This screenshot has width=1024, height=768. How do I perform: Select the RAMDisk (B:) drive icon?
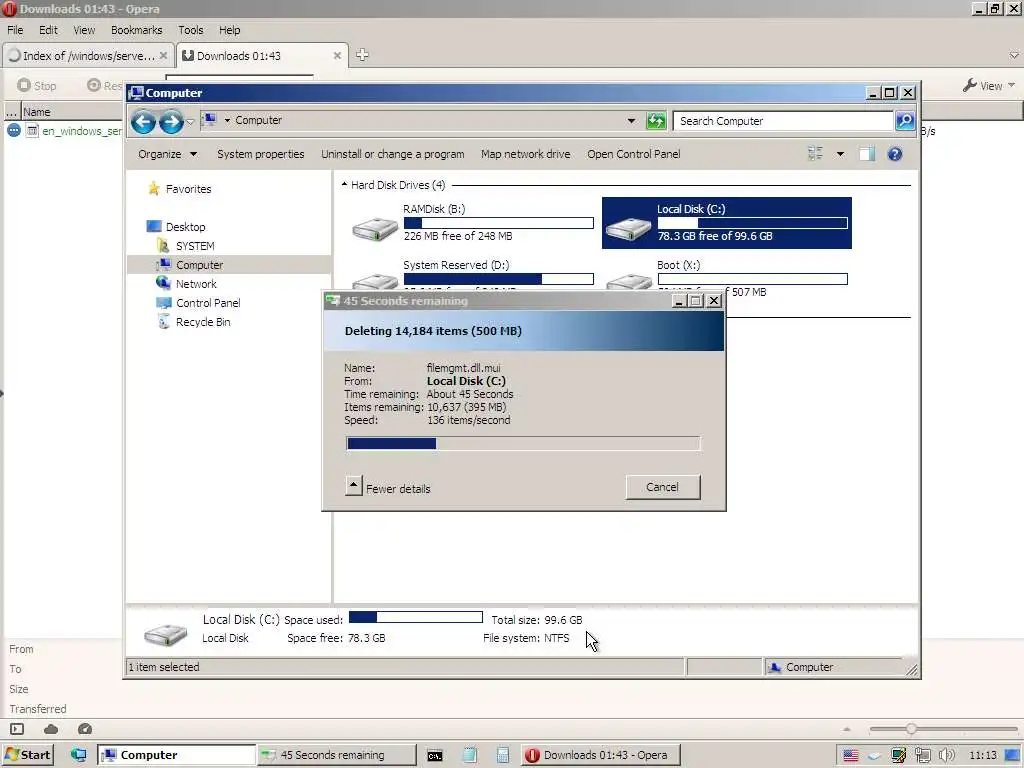point(375,229)
